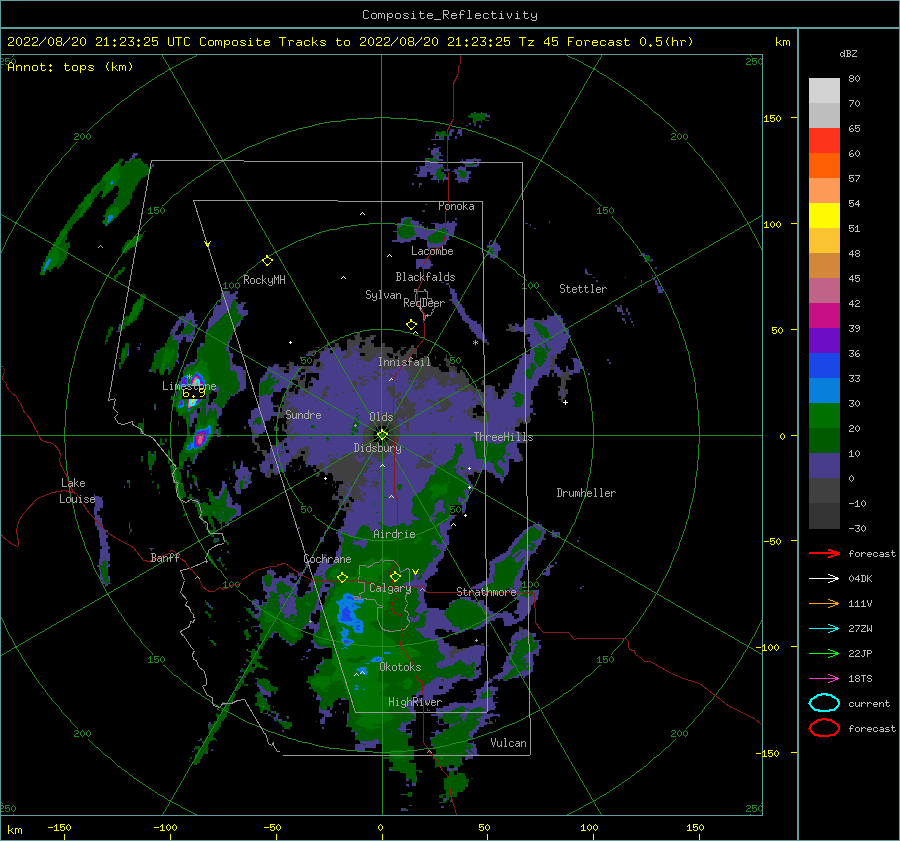Click the current legend label
The height and width of the screenshot is (841, 900).
click(869, 703)
